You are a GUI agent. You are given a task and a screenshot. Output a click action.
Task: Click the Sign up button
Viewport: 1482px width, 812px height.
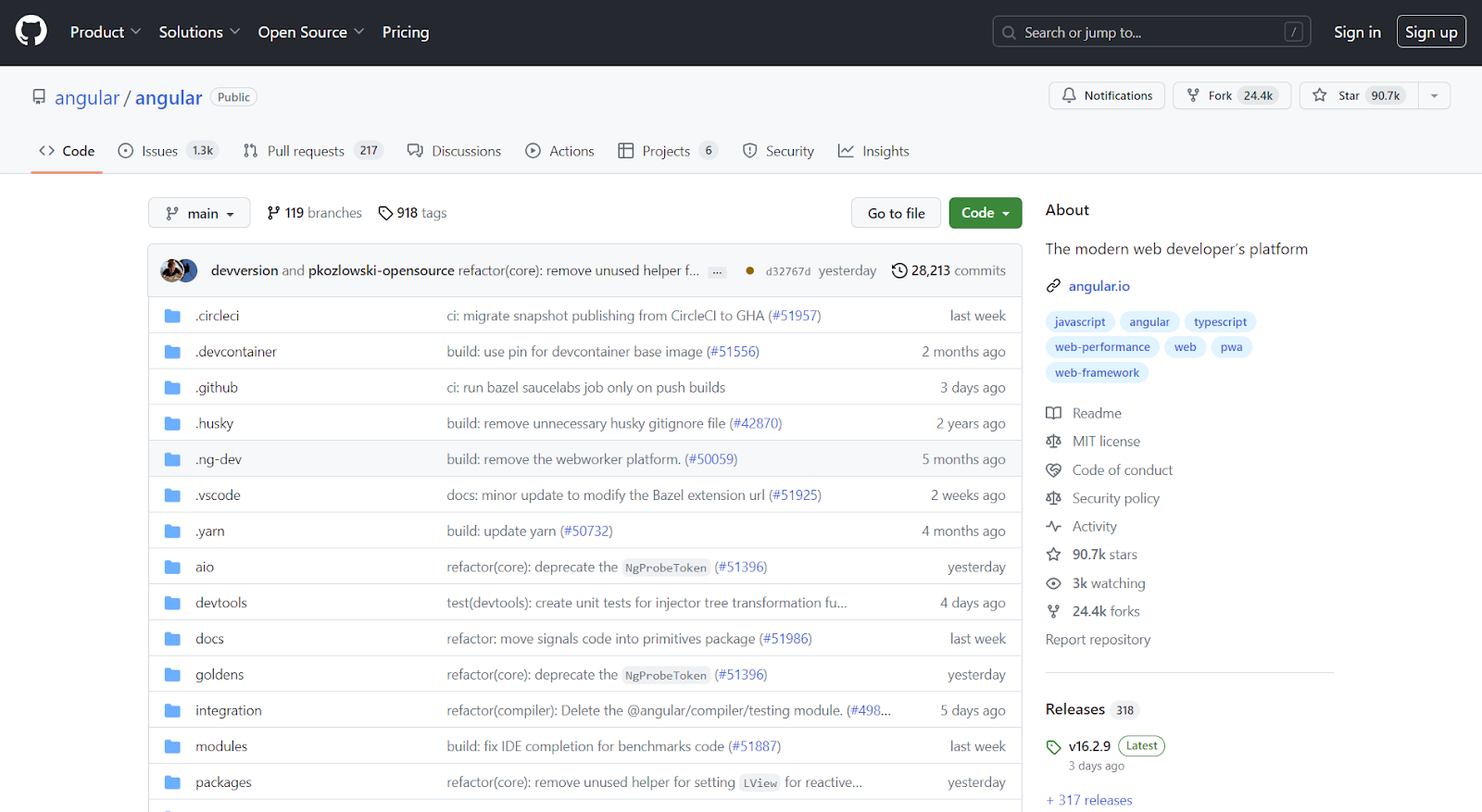click(1431, 32)
